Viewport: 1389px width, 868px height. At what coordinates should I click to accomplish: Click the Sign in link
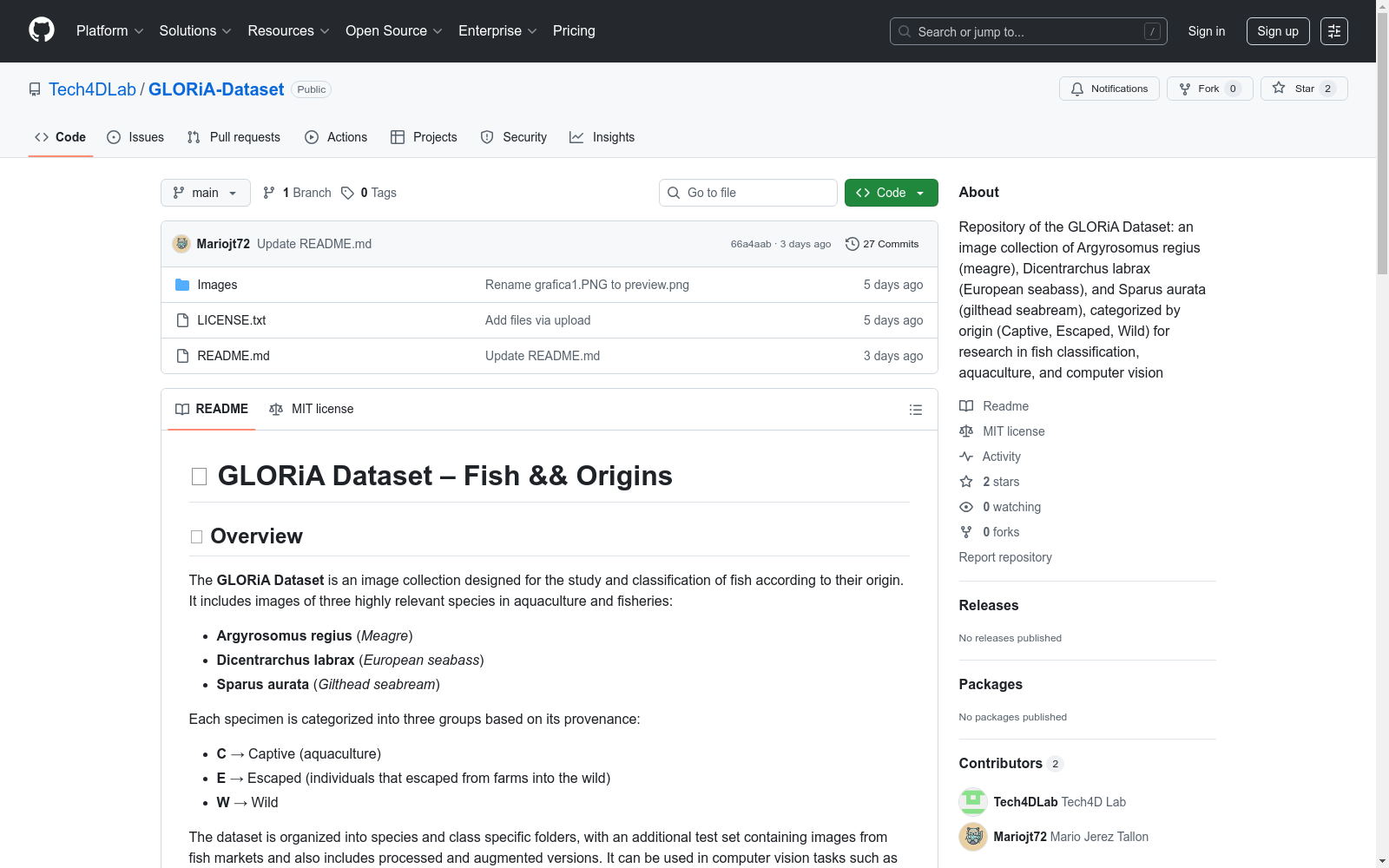click(1207, 31)
